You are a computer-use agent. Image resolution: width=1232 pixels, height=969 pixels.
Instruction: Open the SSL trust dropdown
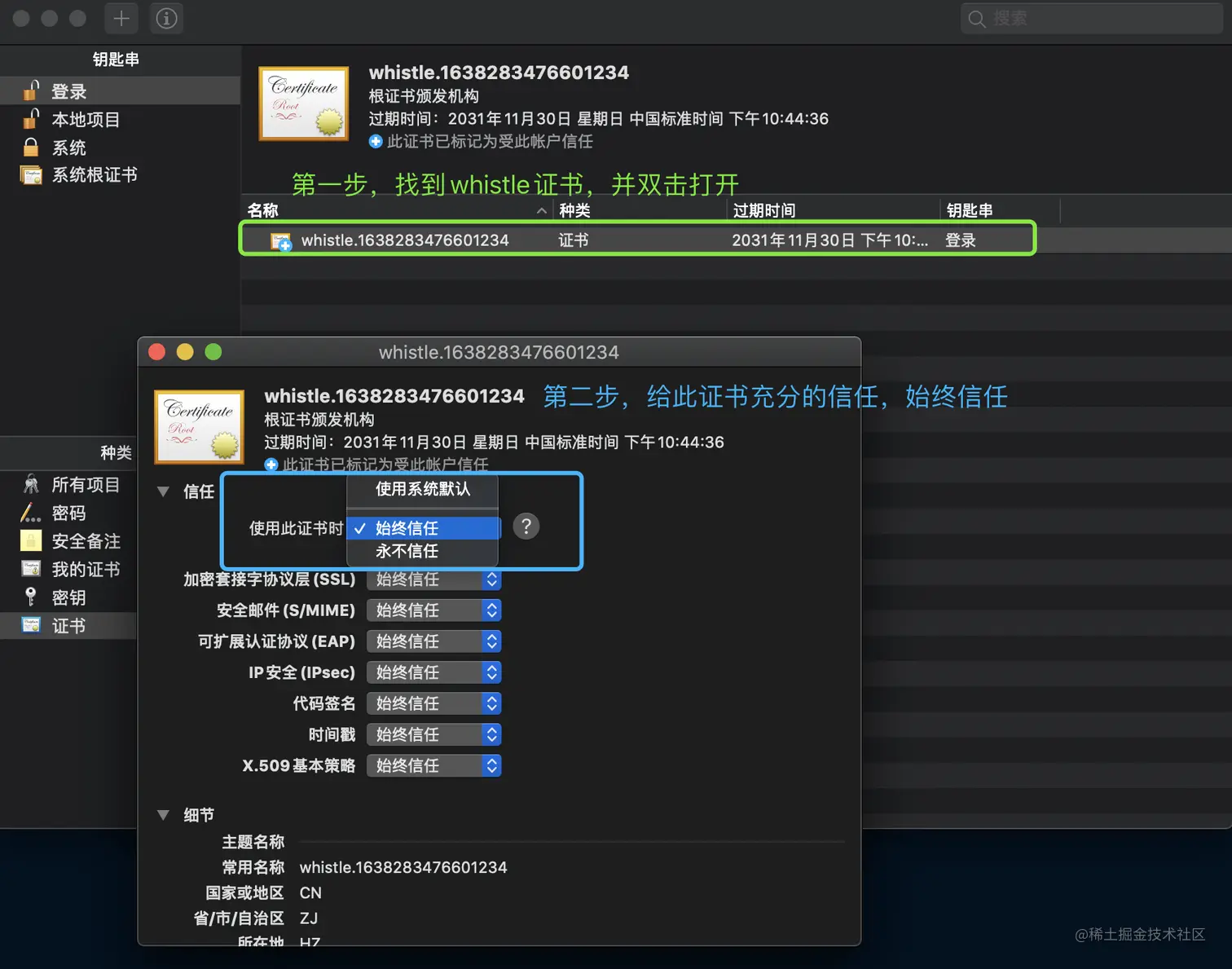[x=433, y=579]
